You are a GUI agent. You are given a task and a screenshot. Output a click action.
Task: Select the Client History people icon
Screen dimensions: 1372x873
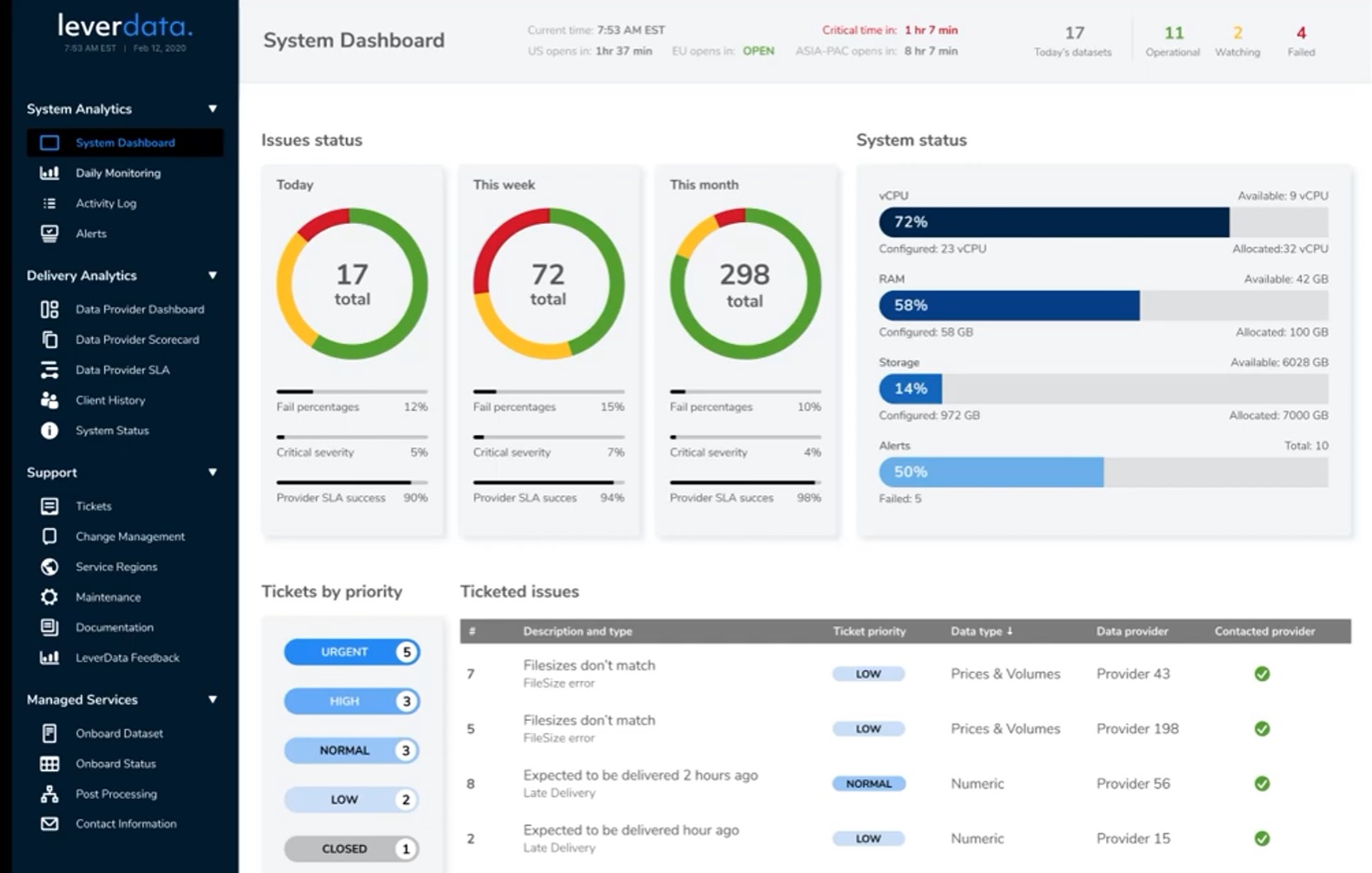click(x=50, y=401)
